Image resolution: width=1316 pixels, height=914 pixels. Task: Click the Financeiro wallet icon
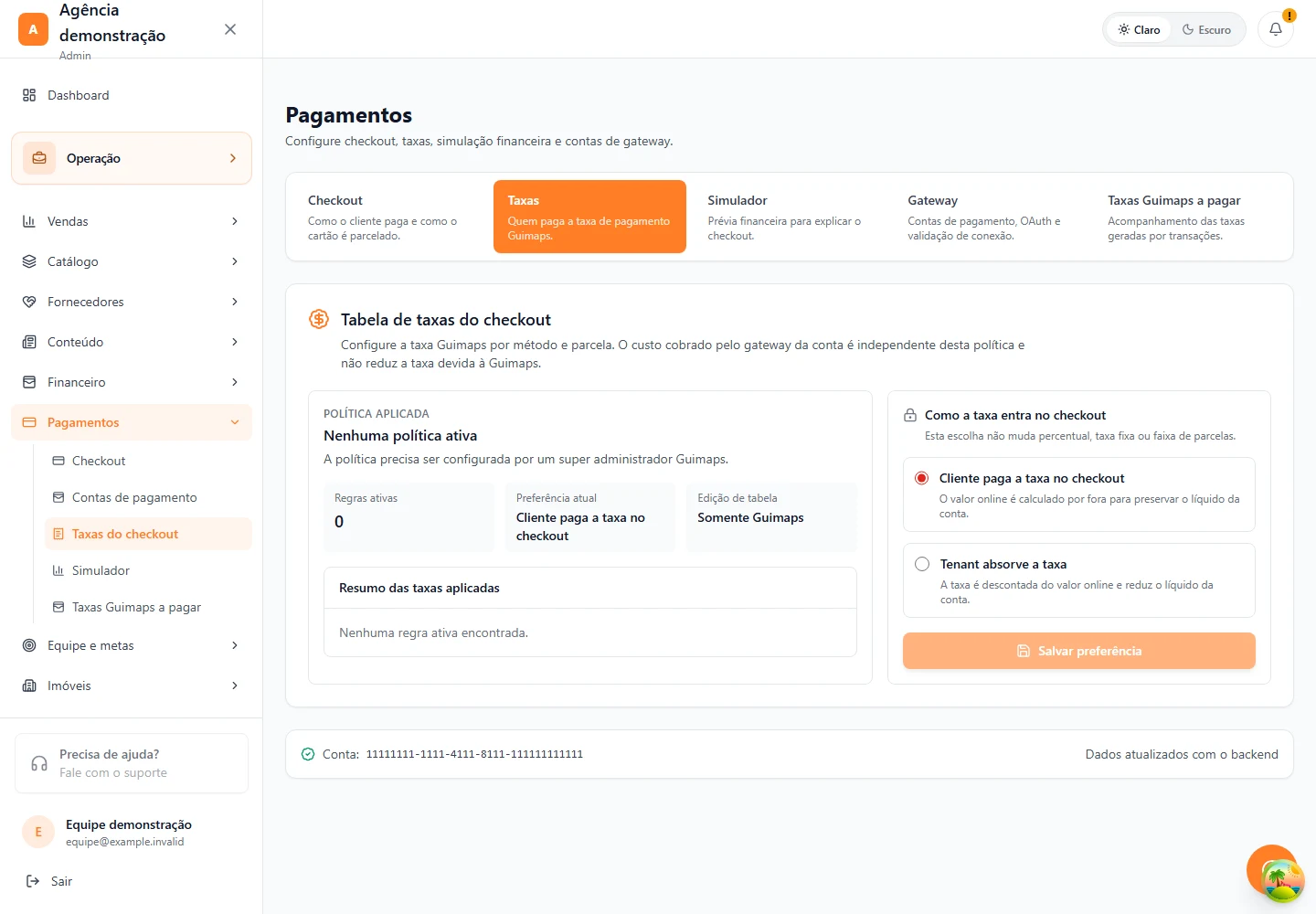click(x=29, y=382)
